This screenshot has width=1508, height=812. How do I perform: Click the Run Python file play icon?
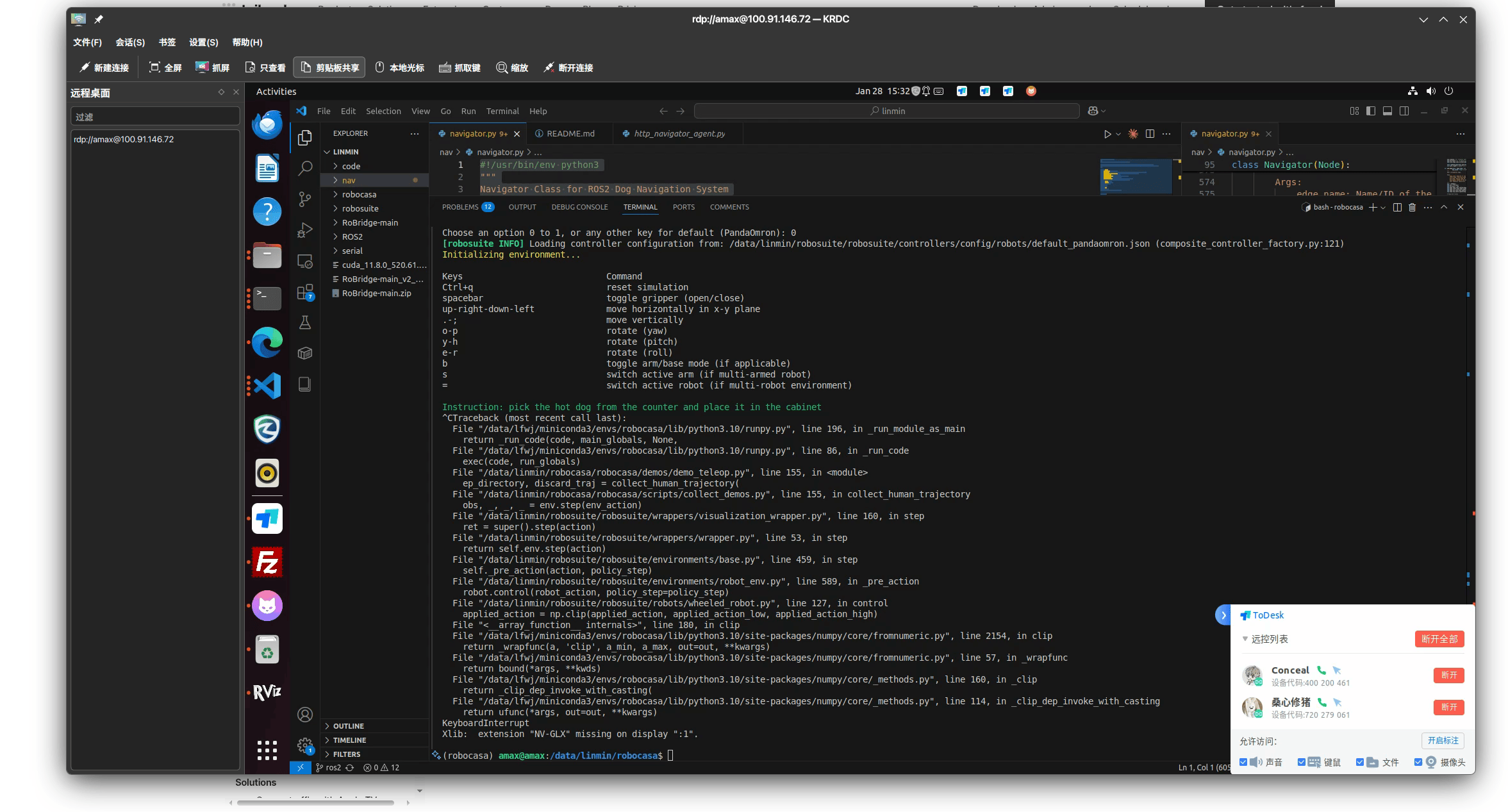click(x=1107, y=134)
